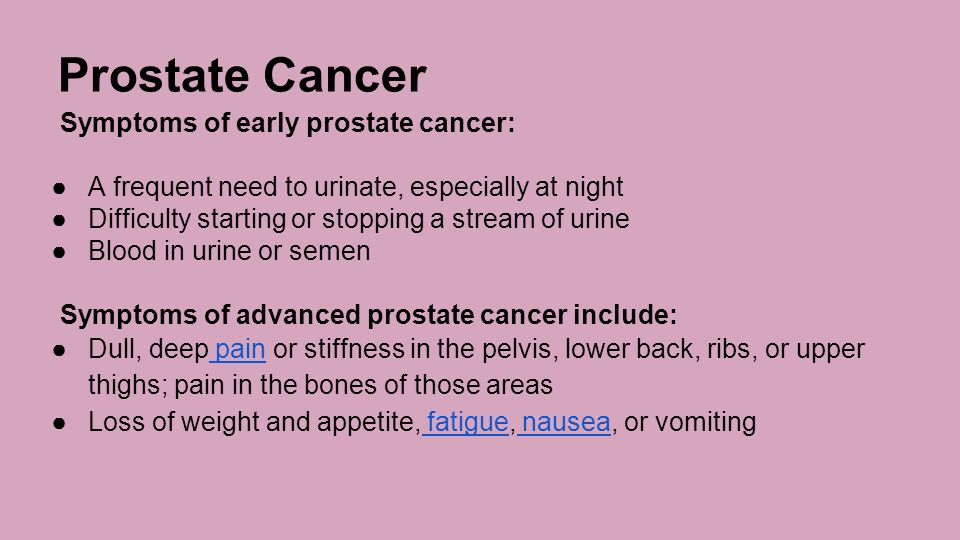The width and height of the screenshot is (960, 540).
Task: Select the "Symptoms of early prostate cancer:" heading
Action: (x=288, y=123)
